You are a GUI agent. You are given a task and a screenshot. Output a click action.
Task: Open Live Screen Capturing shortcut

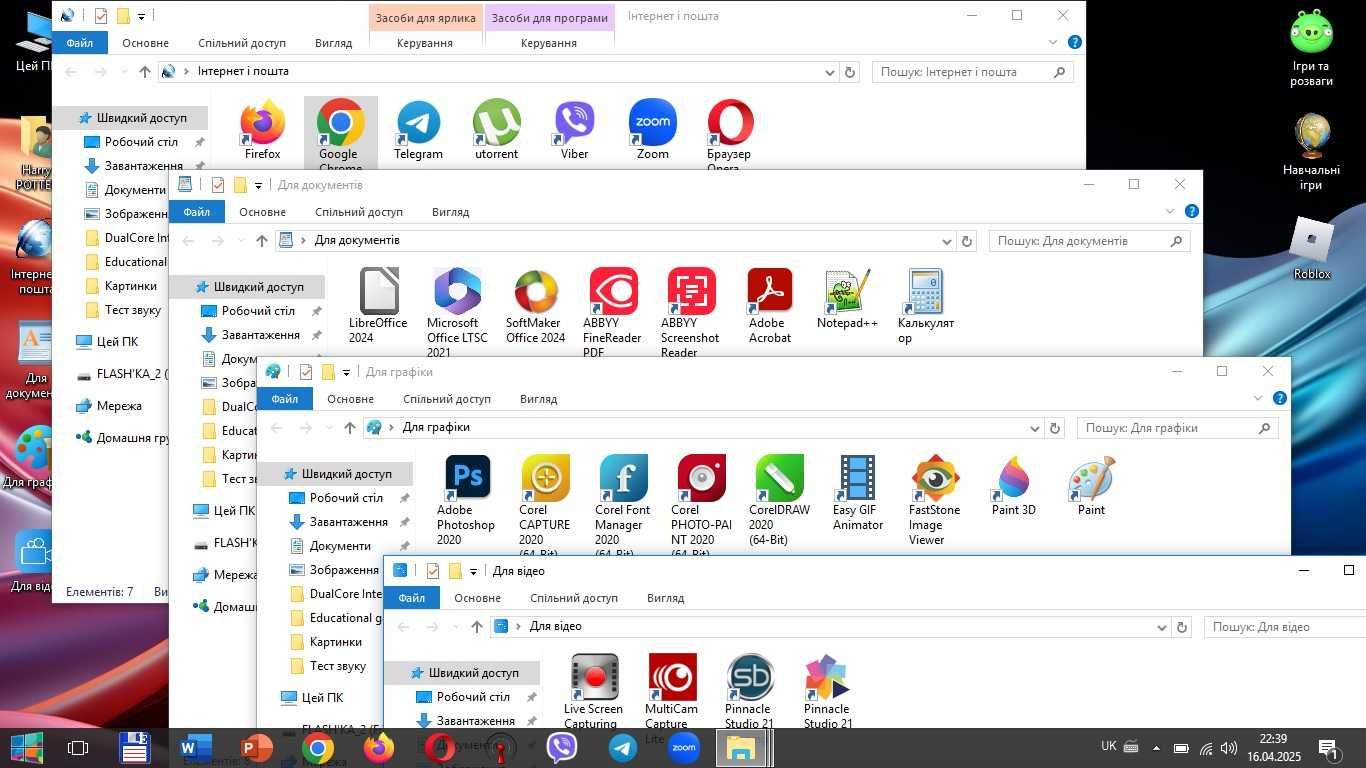pos(594,691)
